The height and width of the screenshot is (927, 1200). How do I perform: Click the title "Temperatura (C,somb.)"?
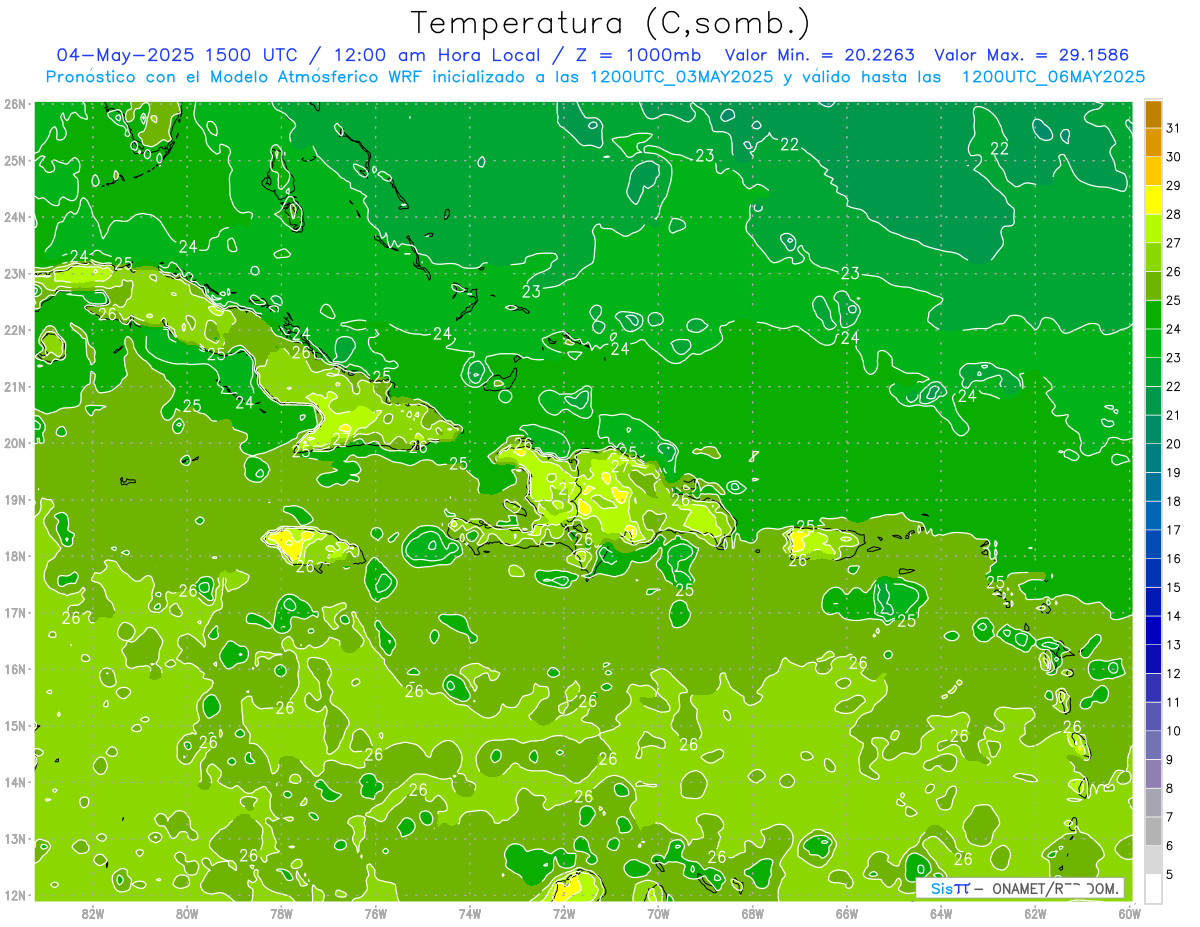coord(609,23)
